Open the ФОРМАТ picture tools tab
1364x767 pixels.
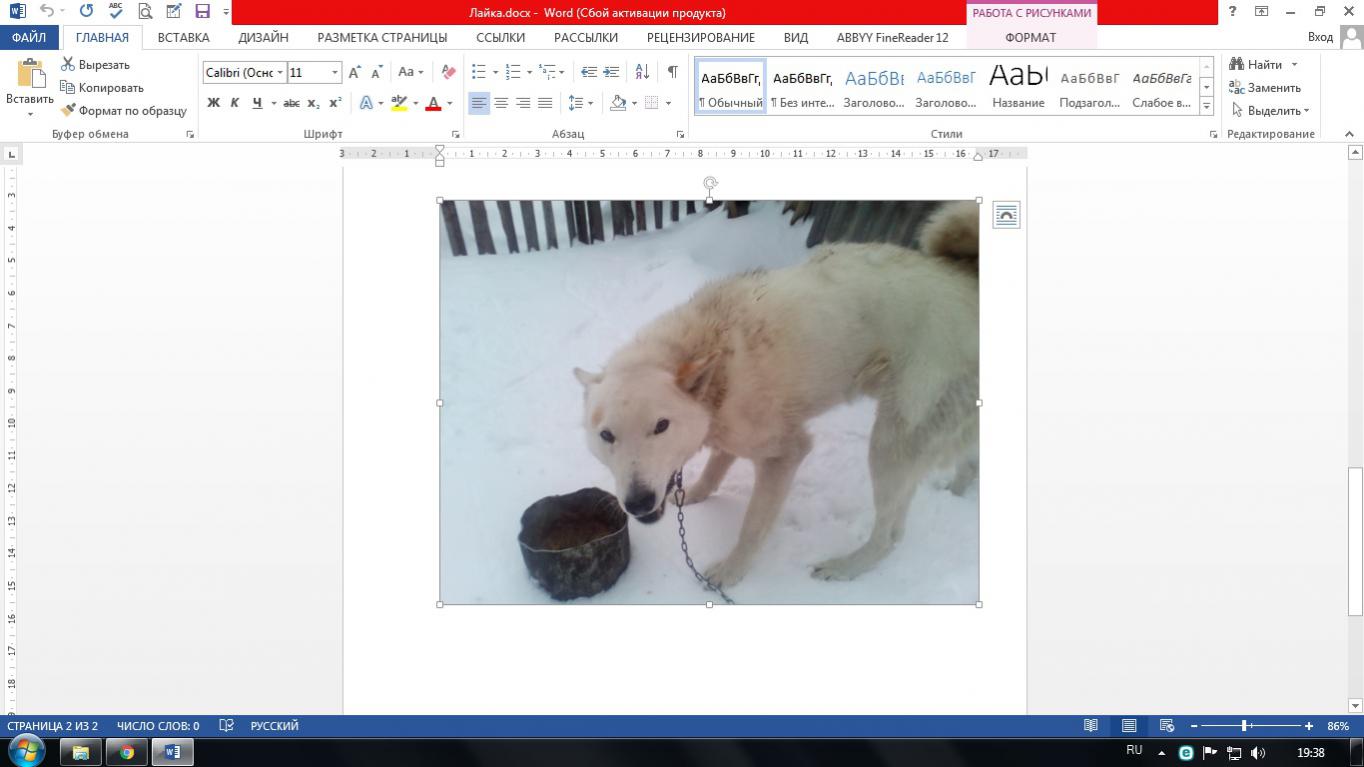1030,37
